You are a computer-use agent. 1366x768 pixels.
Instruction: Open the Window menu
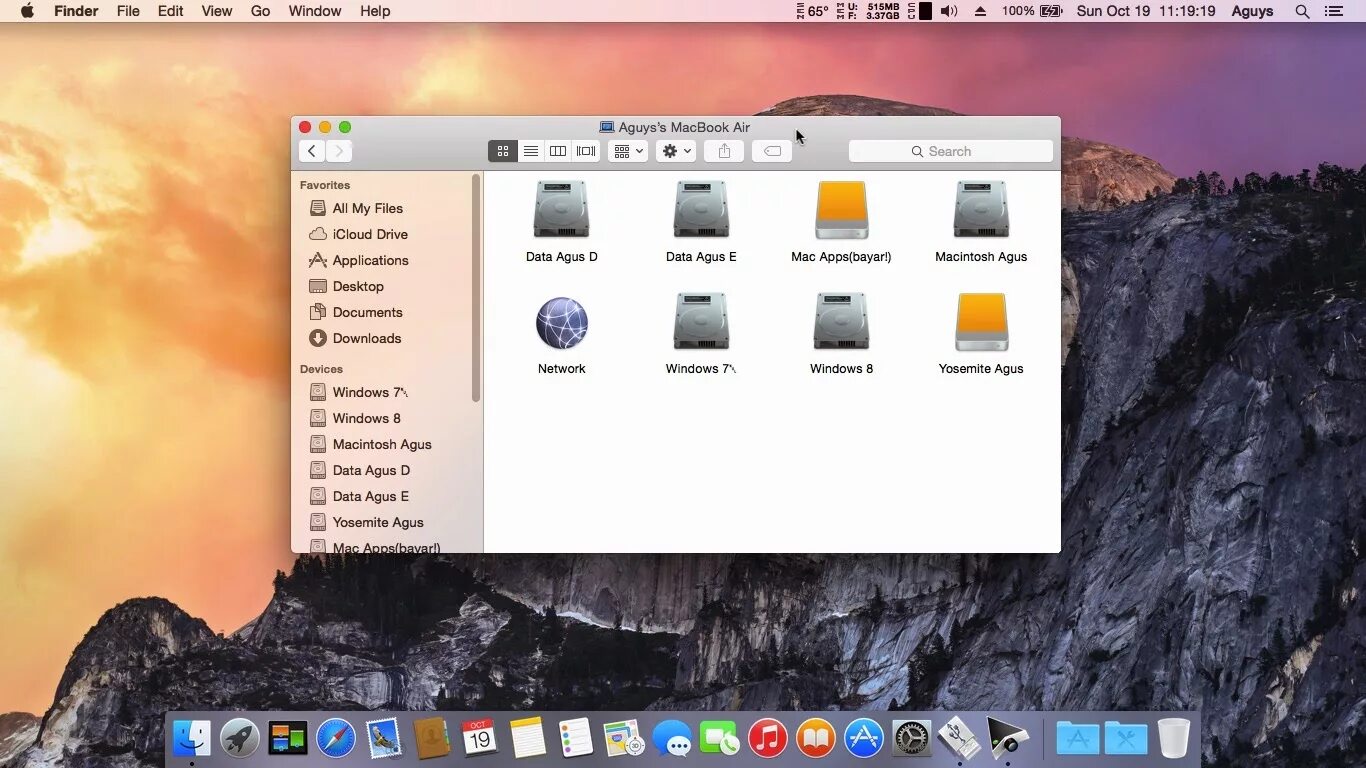[x=315, y=11]
